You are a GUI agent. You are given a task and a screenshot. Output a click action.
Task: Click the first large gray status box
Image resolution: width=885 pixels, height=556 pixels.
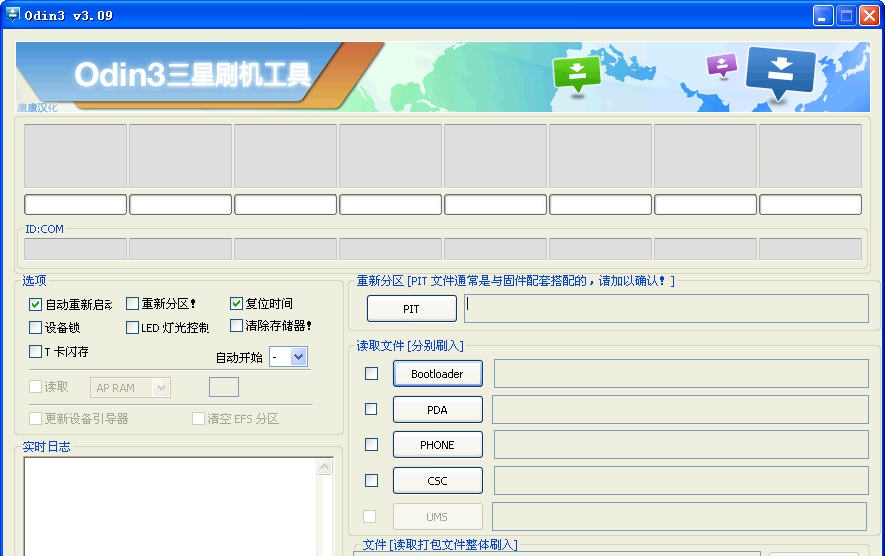point(75,156)
